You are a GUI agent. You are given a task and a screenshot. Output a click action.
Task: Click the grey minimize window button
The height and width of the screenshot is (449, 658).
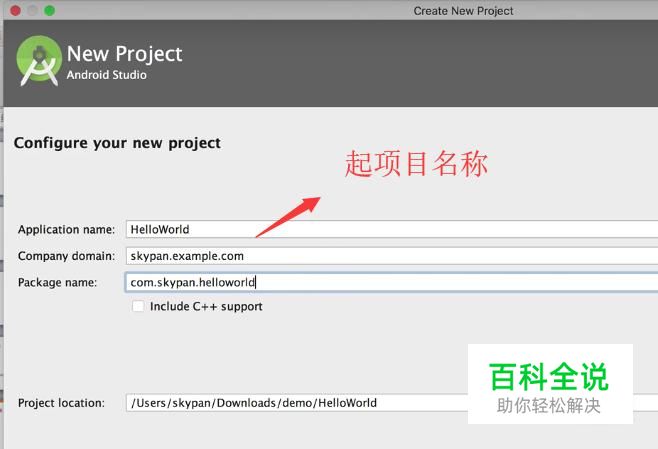pos(33,10)
